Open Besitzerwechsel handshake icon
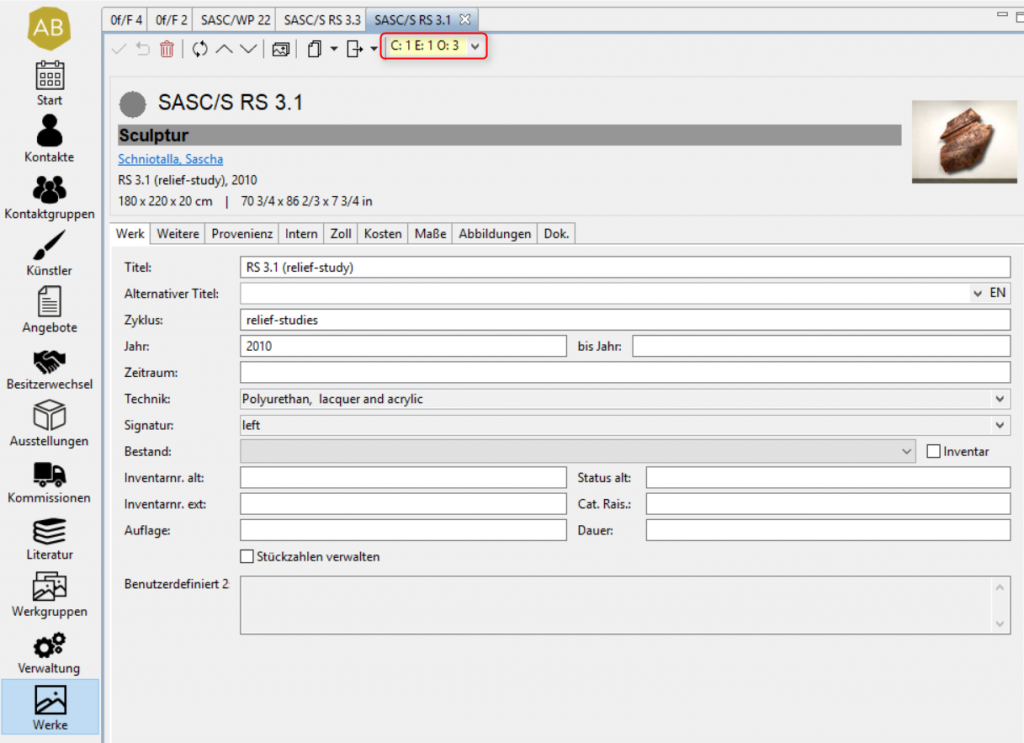1024x743 pixels. [x=50, y=362]
